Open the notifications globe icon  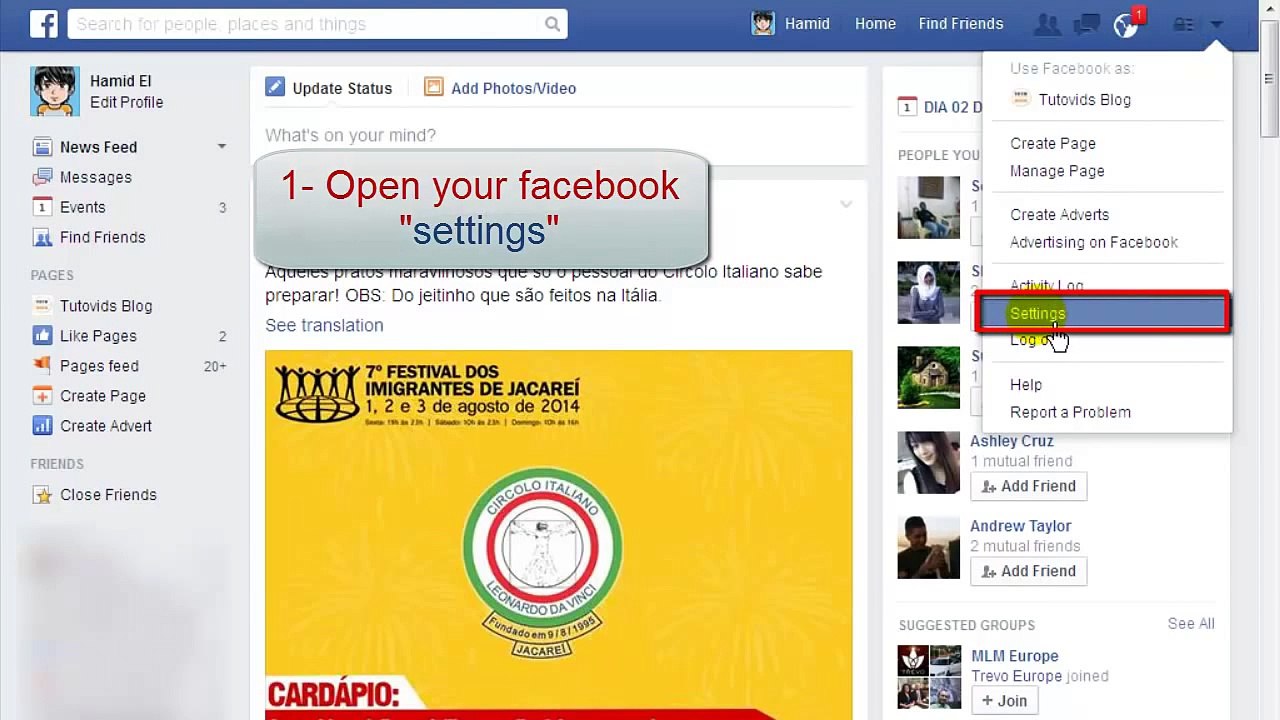pos(1126,25)
